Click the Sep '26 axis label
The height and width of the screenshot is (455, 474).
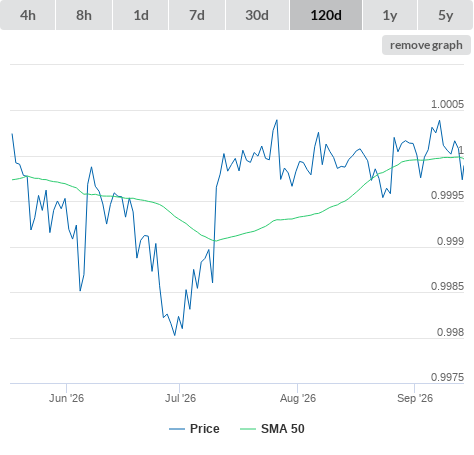point(415,398)
